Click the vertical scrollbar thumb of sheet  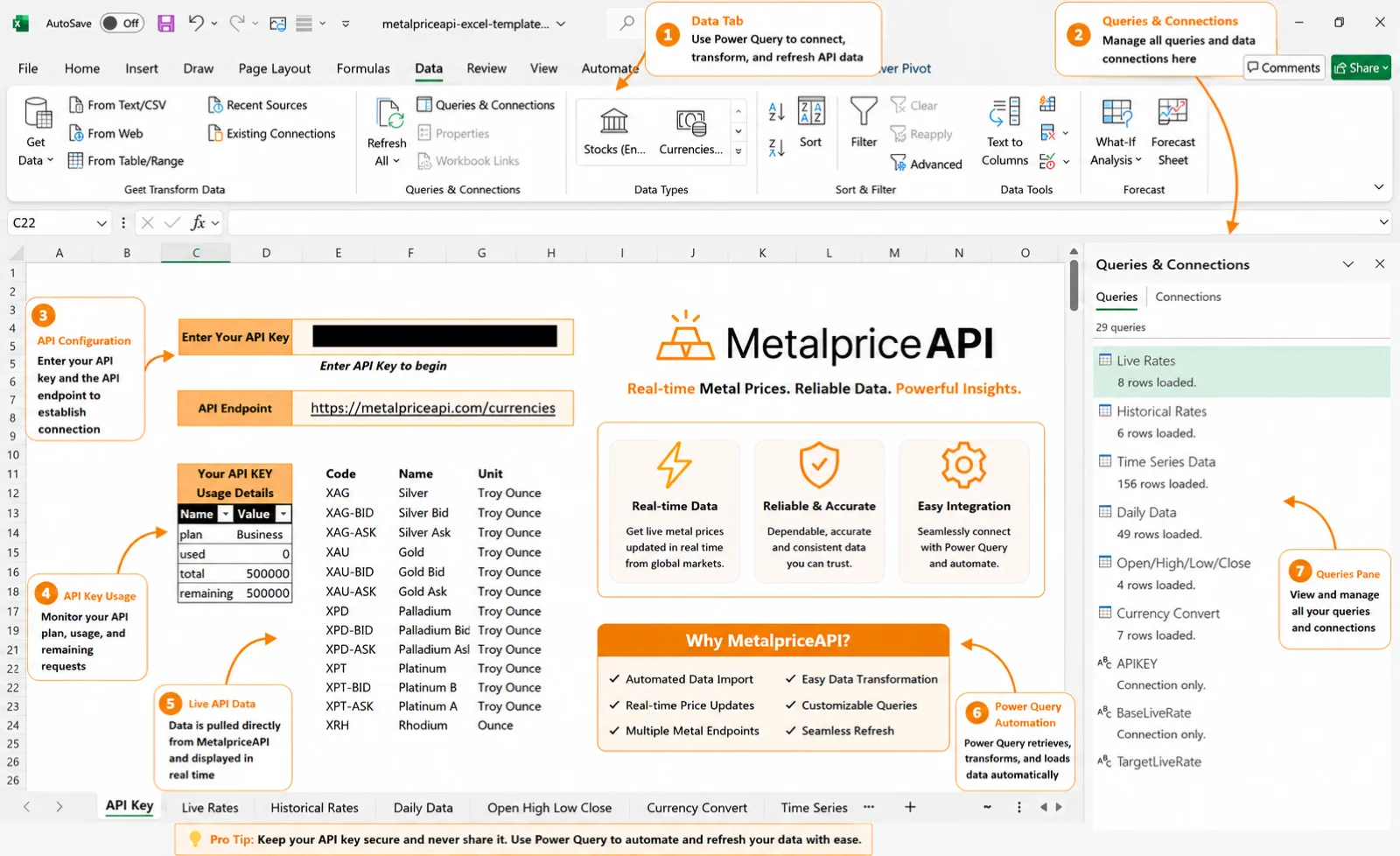coord(1074,285)
